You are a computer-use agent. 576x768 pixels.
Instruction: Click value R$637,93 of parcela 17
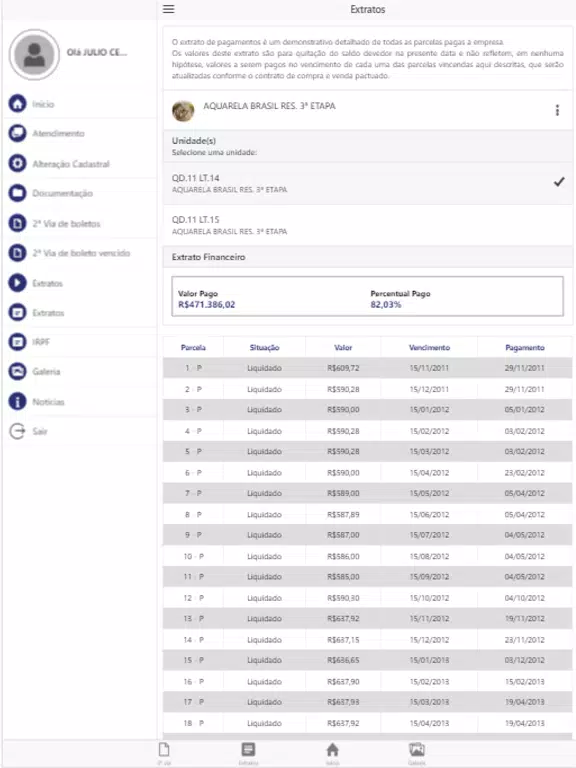pyautogui.click(x=343, y=702)
